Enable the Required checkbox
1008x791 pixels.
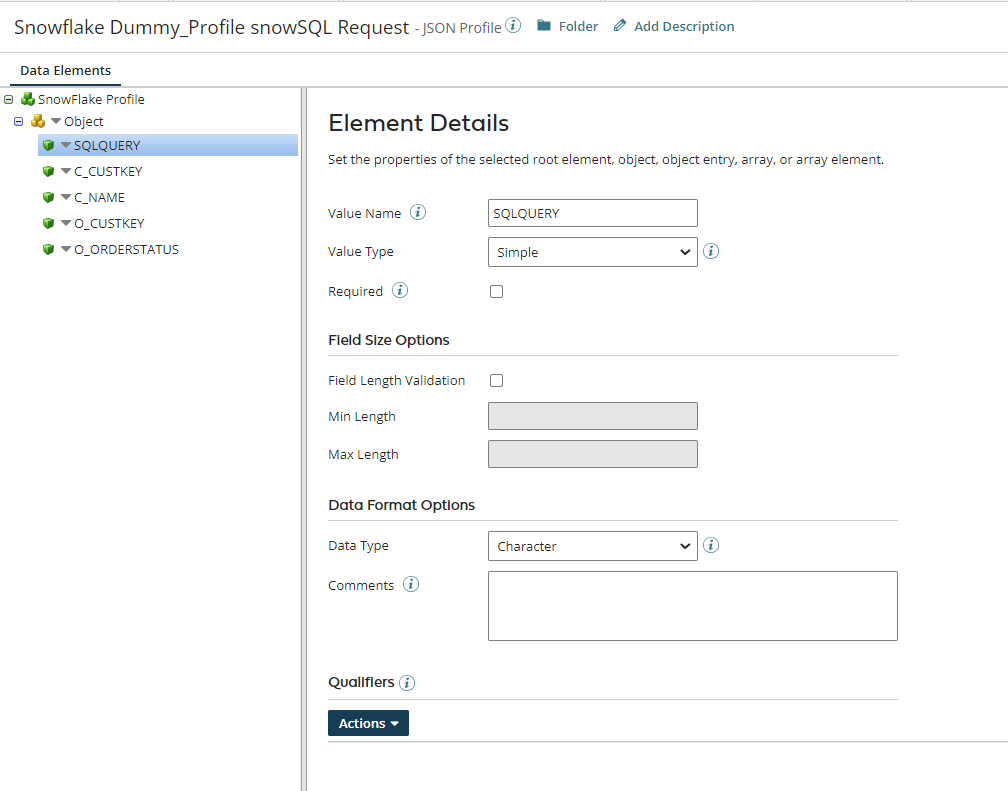(x=496, y=291)
